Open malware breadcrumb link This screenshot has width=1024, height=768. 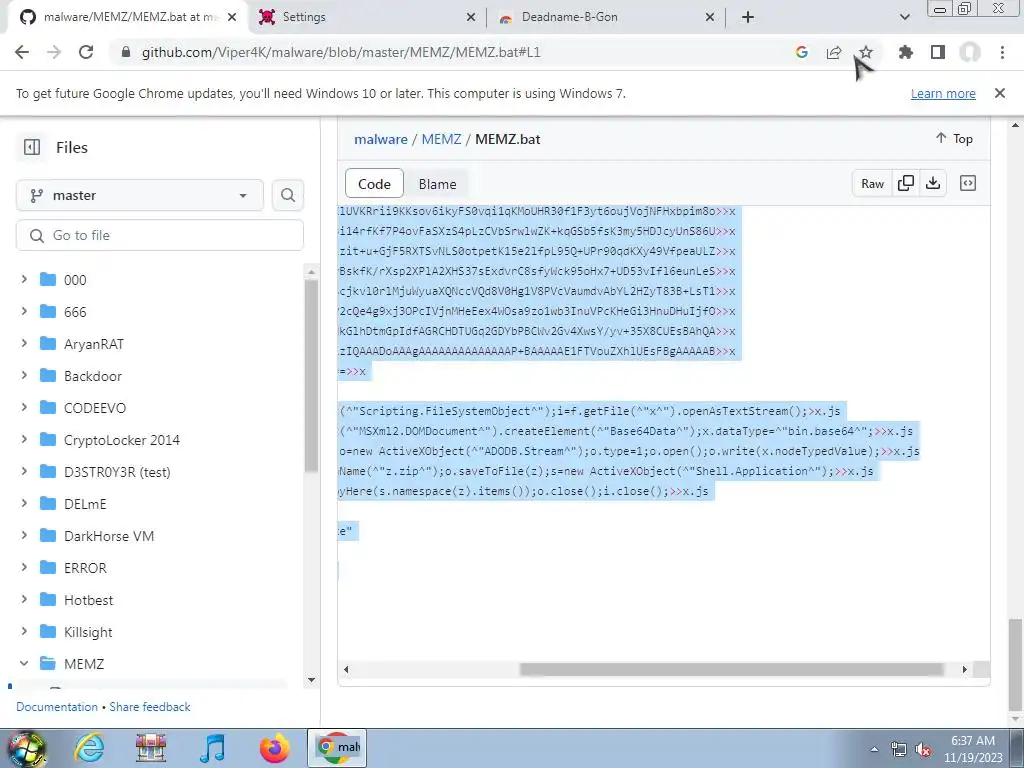(x=381, y=139)
